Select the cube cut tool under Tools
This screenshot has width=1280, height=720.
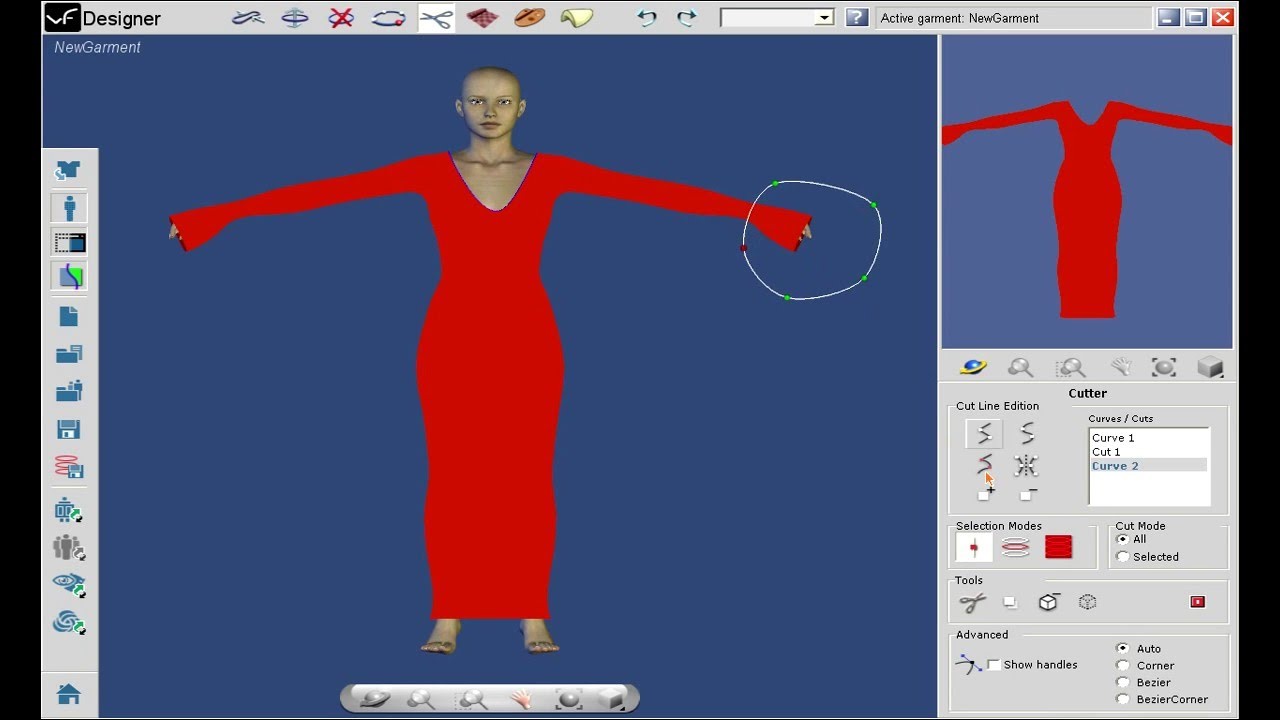click(x=1048, y=601)
